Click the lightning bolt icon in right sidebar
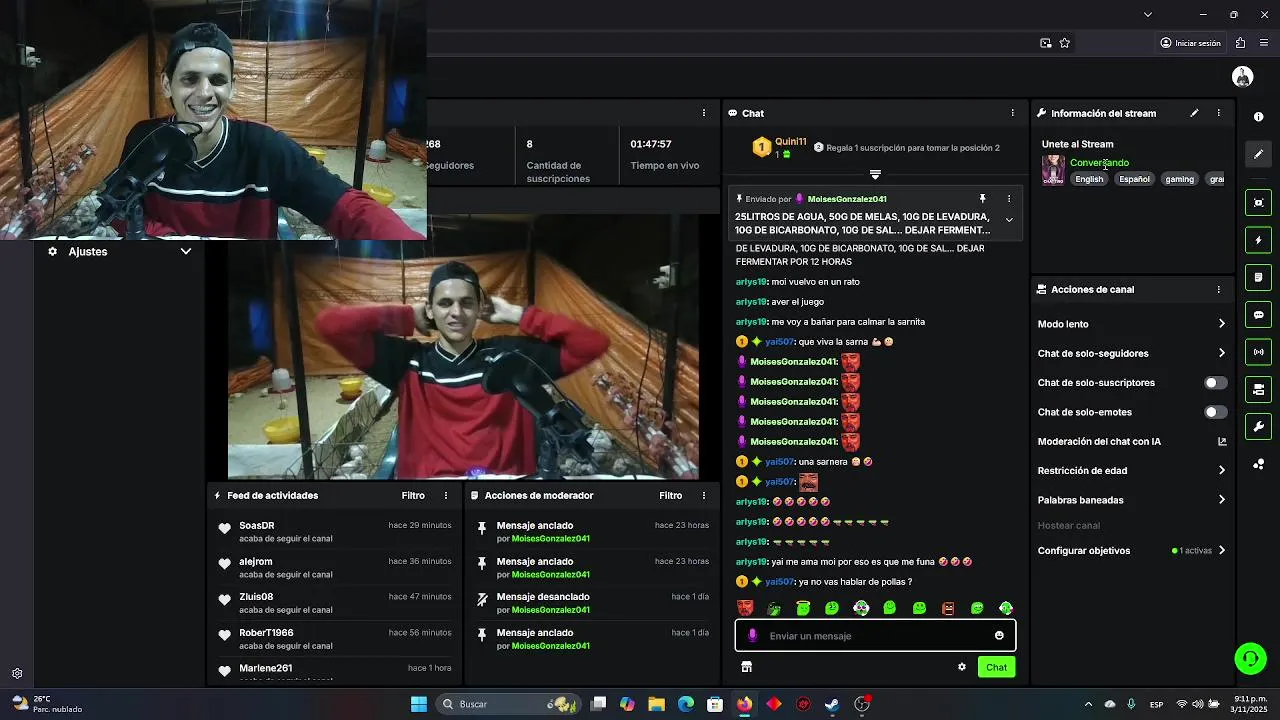This screenshot has width=1280, height=720. point(1258,240)
